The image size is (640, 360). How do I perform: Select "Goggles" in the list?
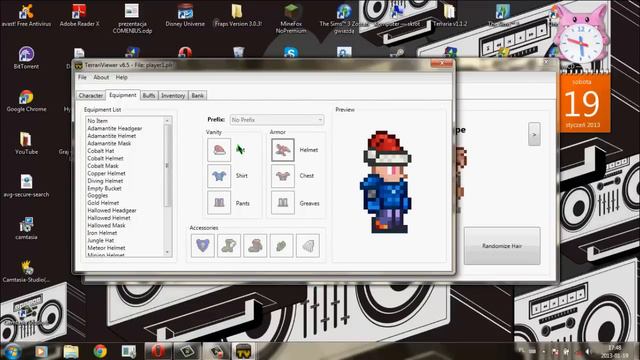[97, 196]
